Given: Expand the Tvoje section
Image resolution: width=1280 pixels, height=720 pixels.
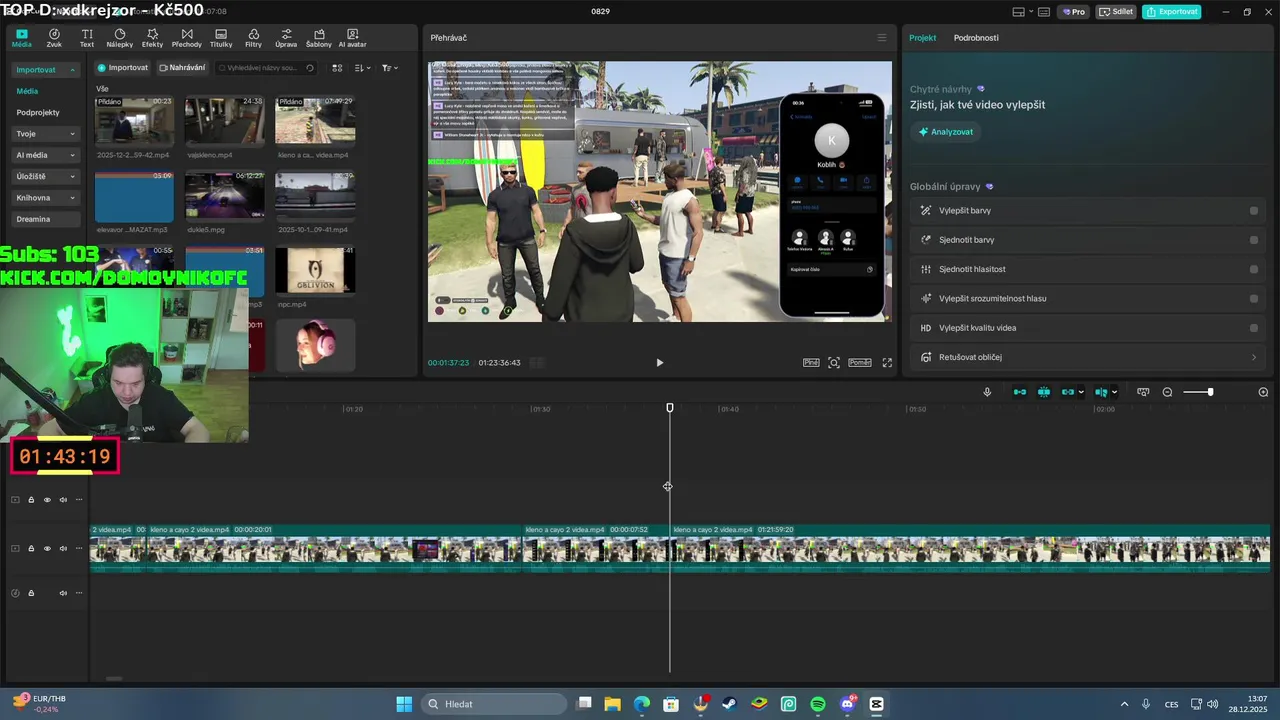Looking at the screenshot, I should point(46,134).
